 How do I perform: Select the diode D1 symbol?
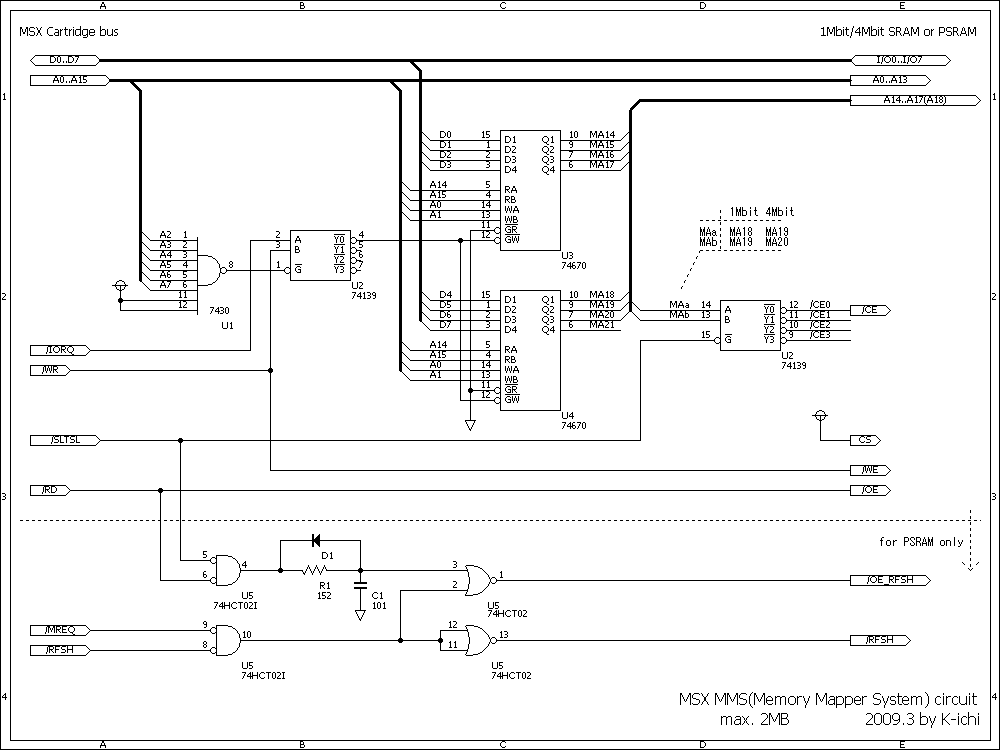[x=316, y=541]
